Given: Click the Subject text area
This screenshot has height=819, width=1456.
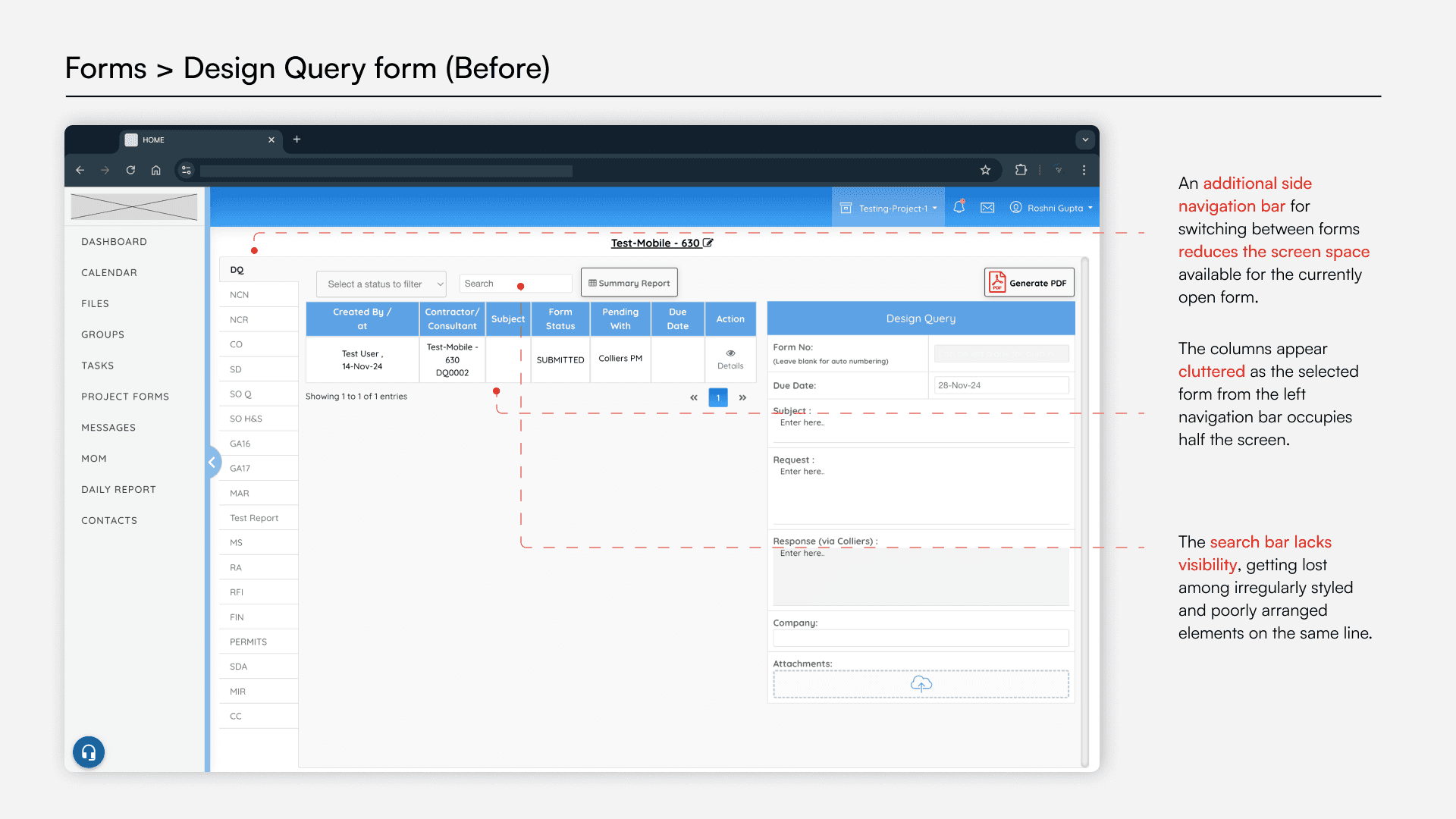Looking at the screenshot, I should pyautogui.click(x=921, y=429).
